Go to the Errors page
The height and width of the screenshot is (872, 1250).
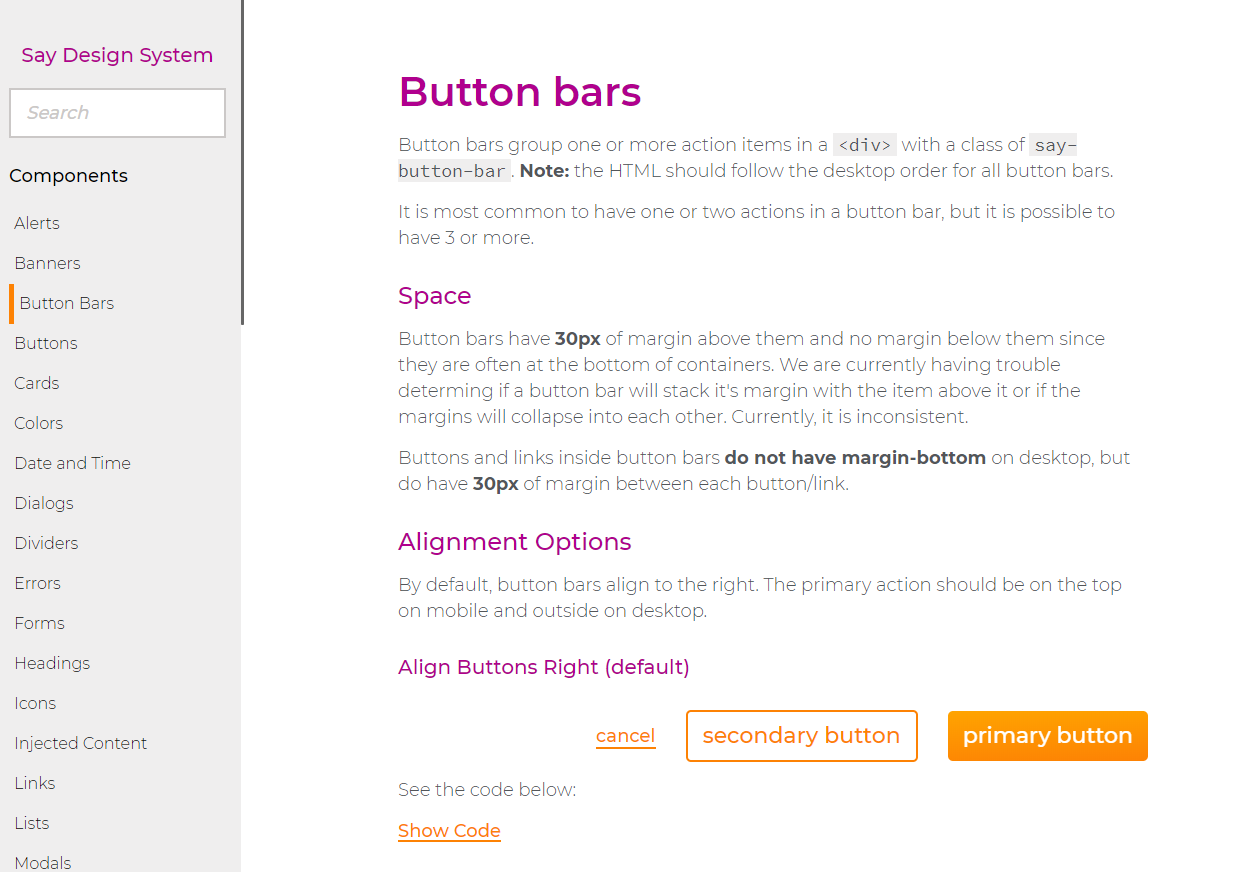pos(38,583)
